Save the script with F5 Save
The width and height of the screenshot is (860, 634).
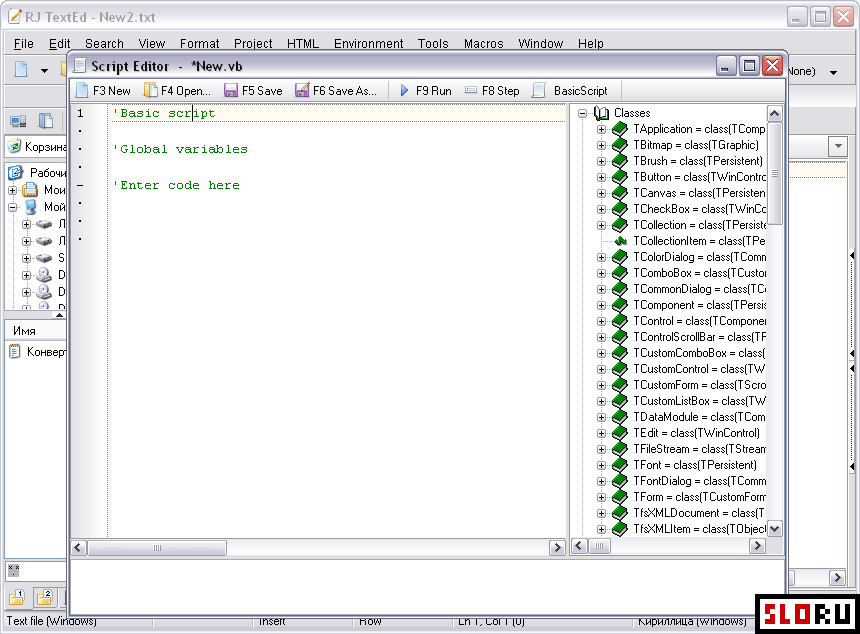(253, 90)
